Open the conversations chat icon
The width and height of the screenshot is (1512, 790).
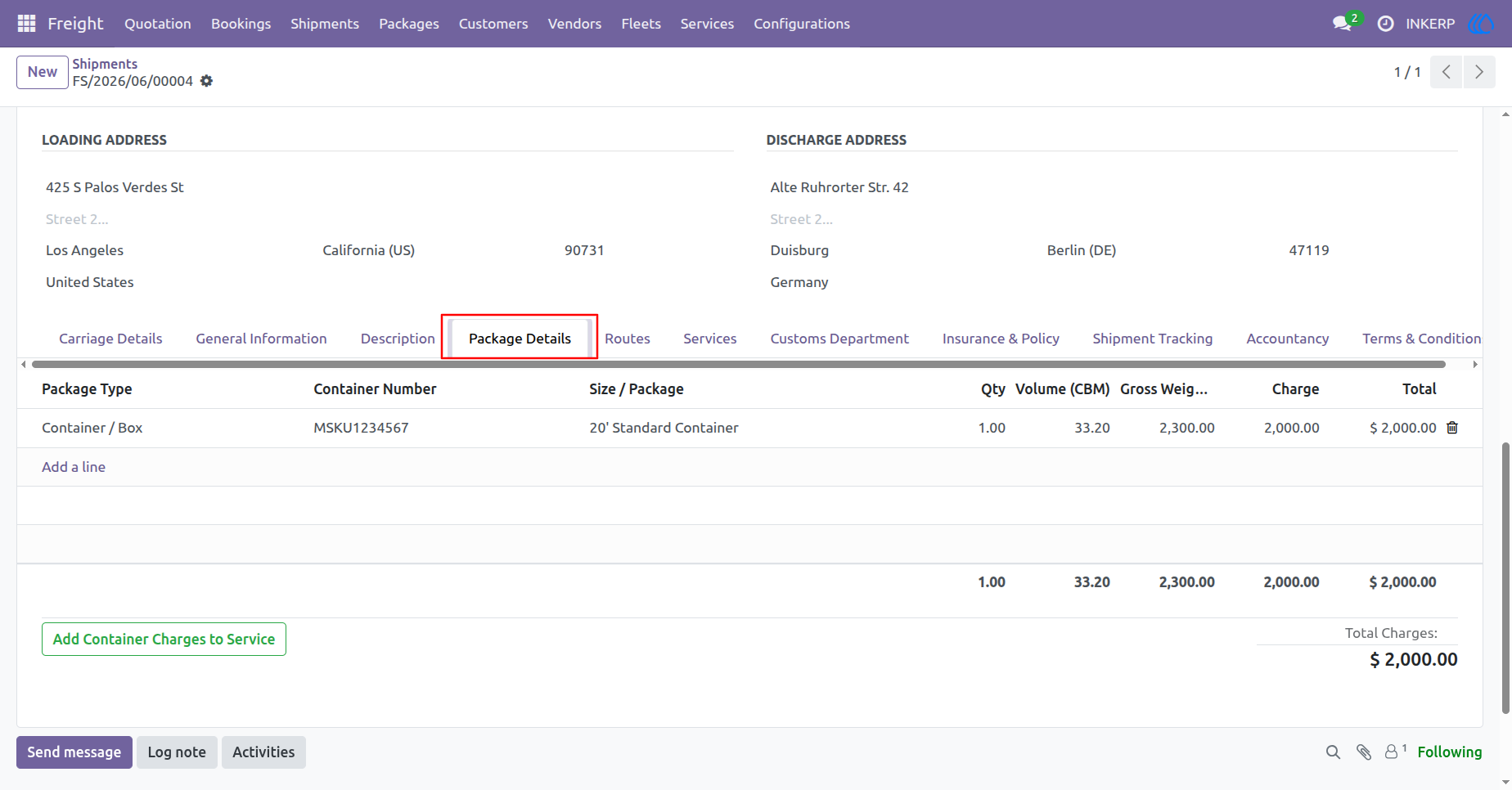[x=1342, y=24]
